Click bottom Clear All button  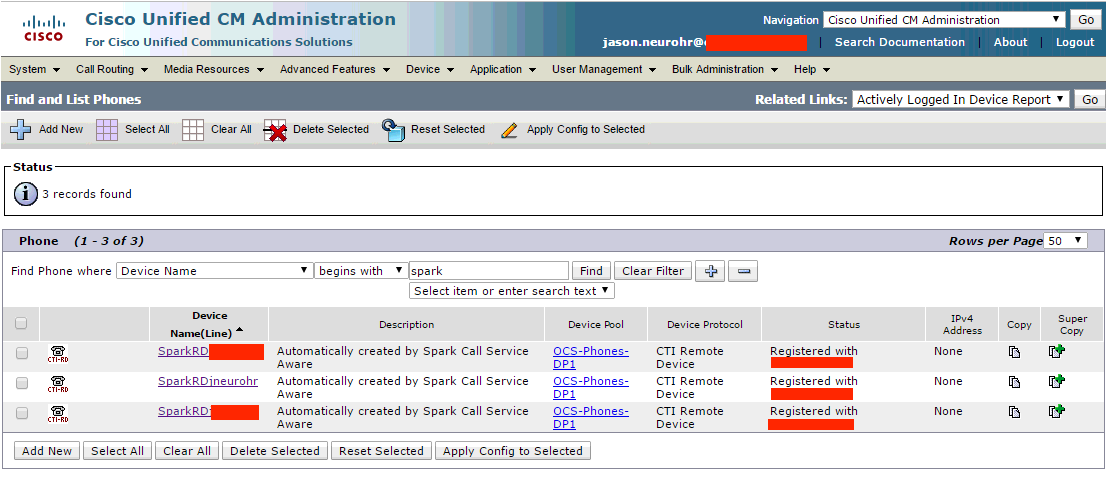point(187,451)
